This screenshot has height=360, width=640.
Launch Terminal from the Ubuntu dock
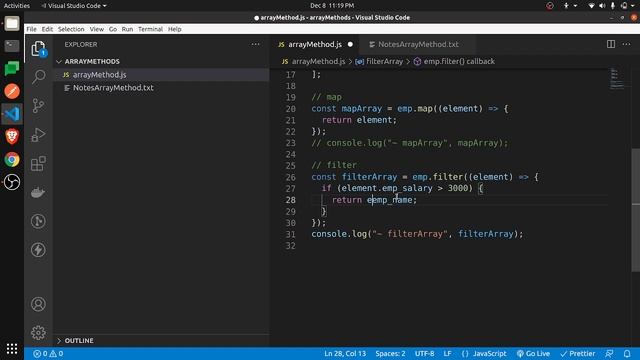coord(12,46)
